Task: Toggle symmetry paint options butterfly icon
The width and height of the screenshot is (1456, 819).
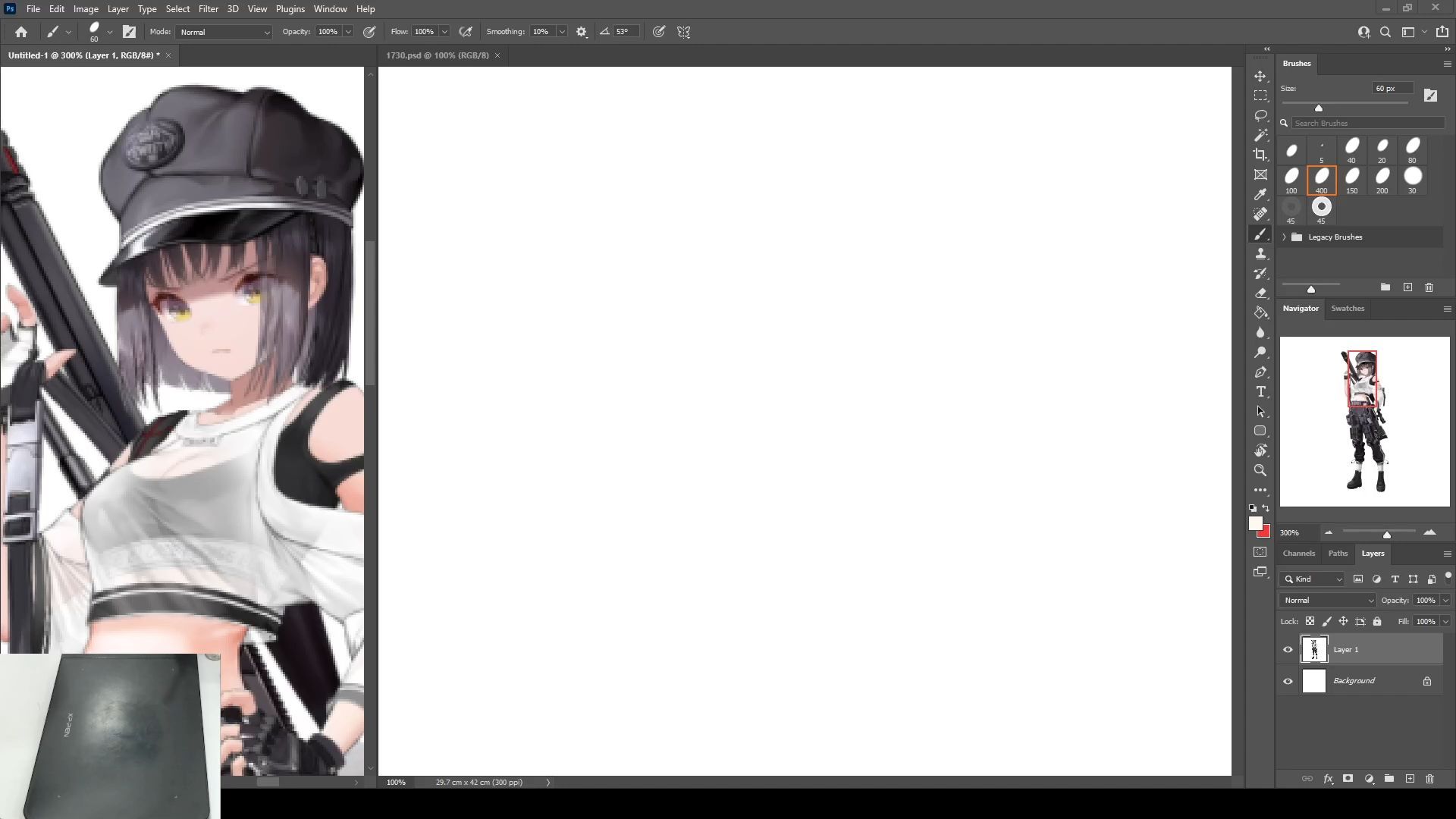Action: 683,32
